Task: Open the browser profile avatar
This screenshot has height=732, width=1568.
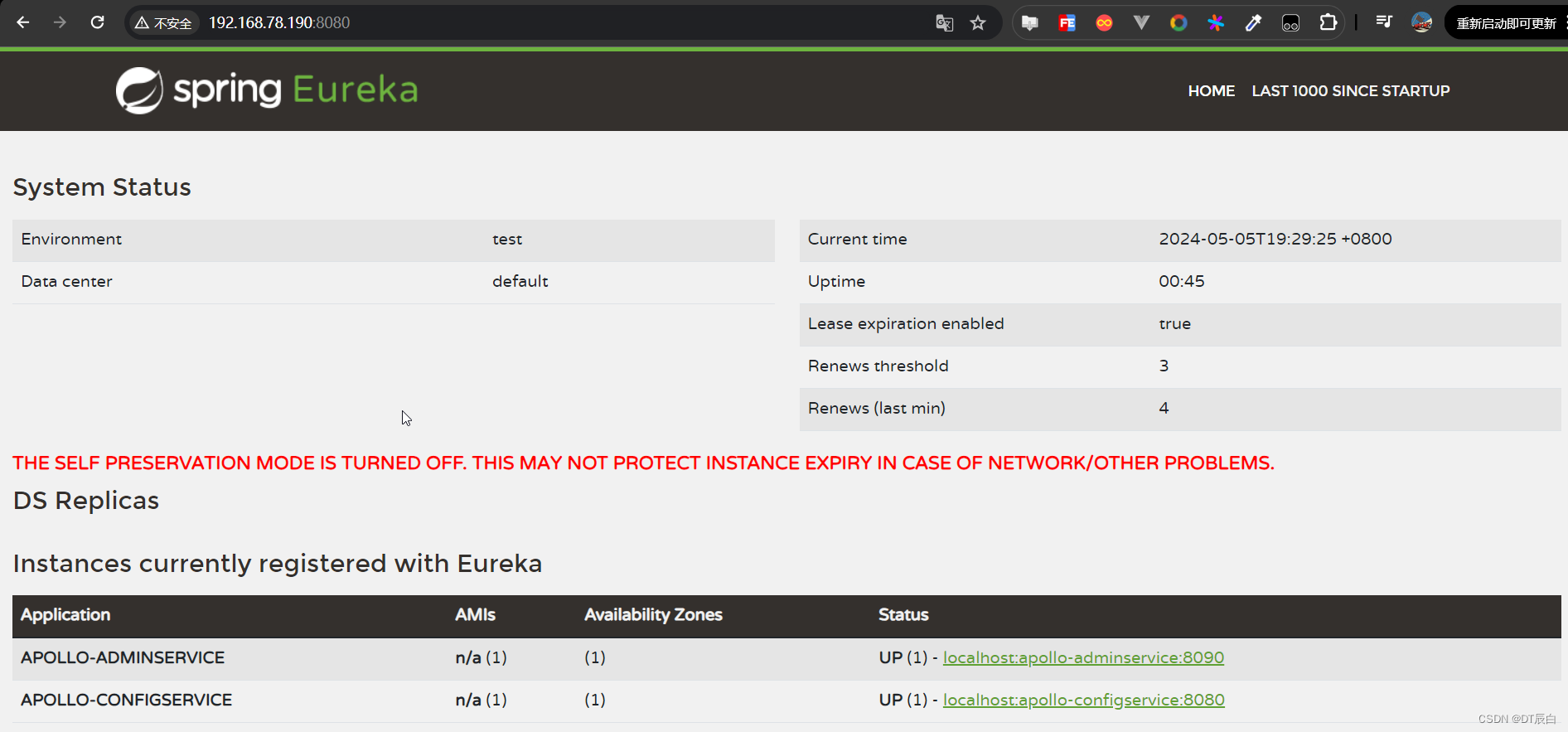Action: (x=1422, y=22)
